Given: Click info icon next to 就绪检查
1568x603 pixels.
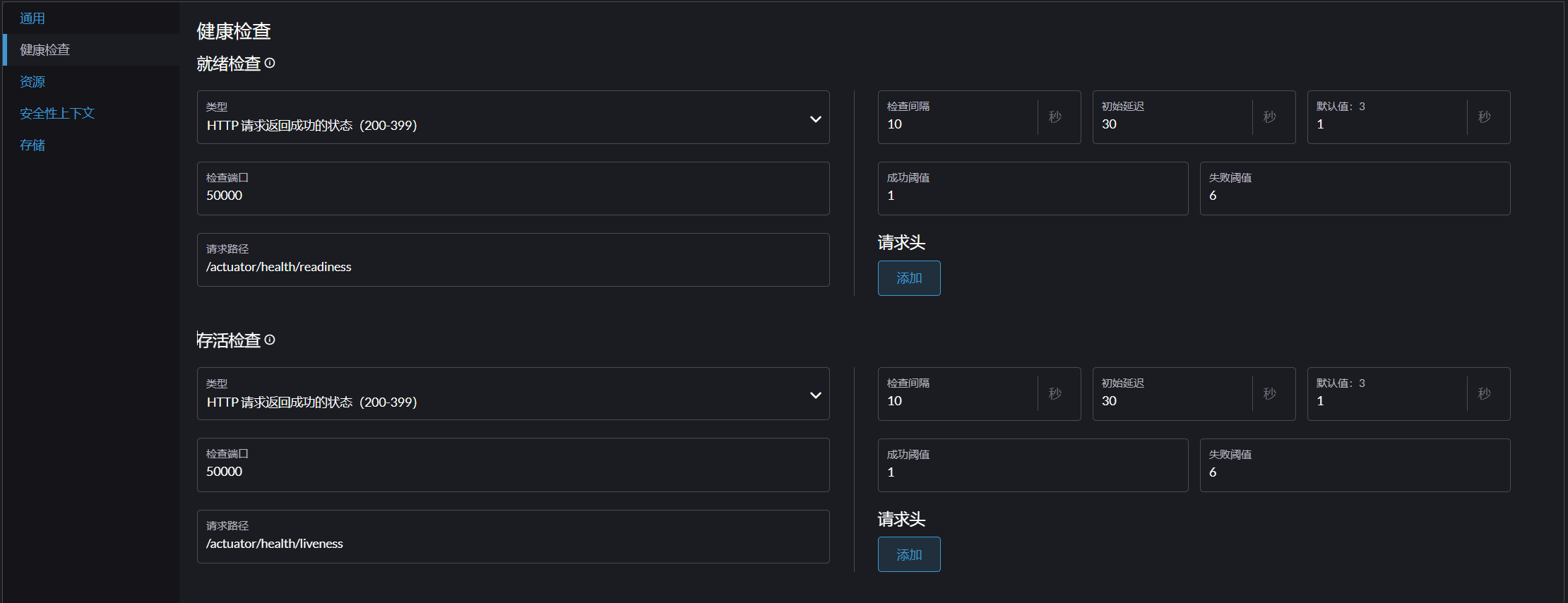Looking at the screenshot, I should click(x=270, y=64).
